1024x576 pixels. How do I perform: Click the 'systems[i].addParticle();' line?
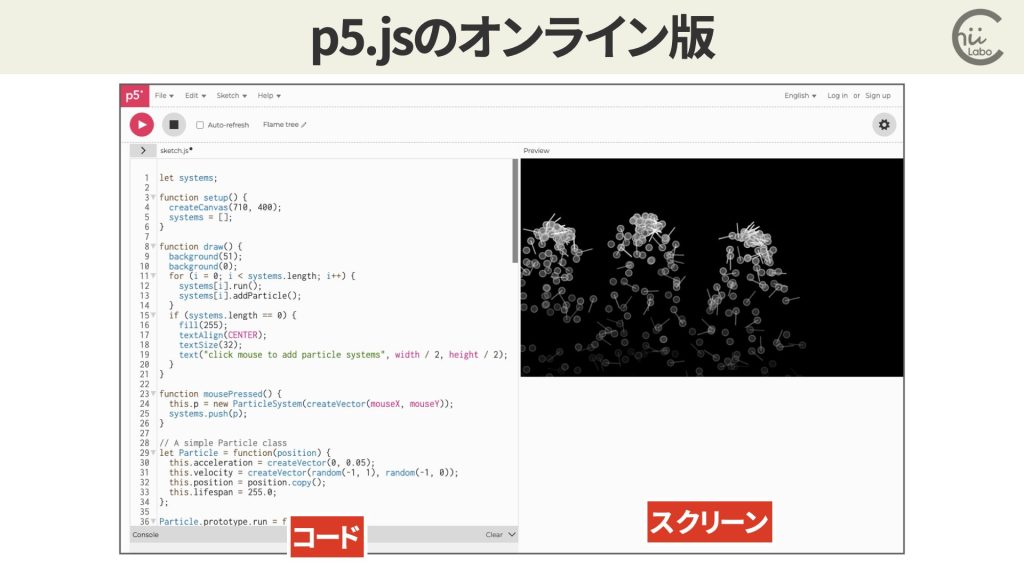[x=240, y=295]
